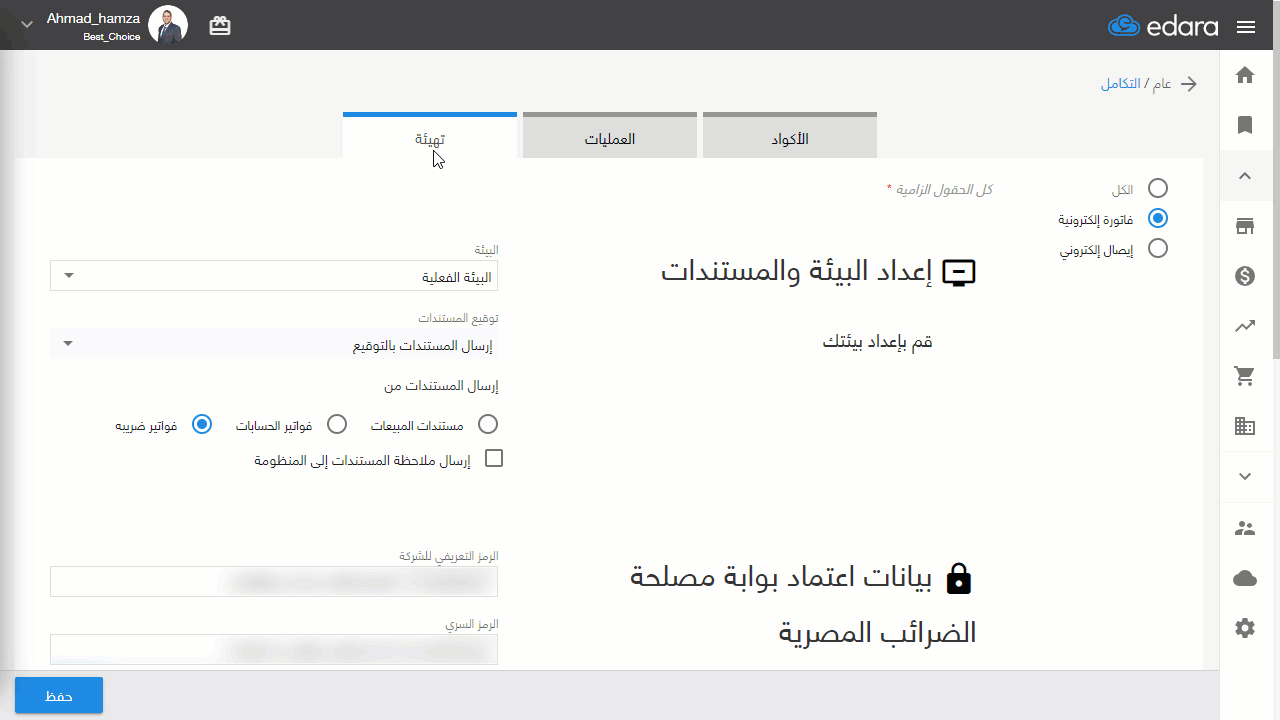Click the back arrow beside breadcrumb
The width and height of the screenshot is (1280, 720).
[x=1189, y=84]
